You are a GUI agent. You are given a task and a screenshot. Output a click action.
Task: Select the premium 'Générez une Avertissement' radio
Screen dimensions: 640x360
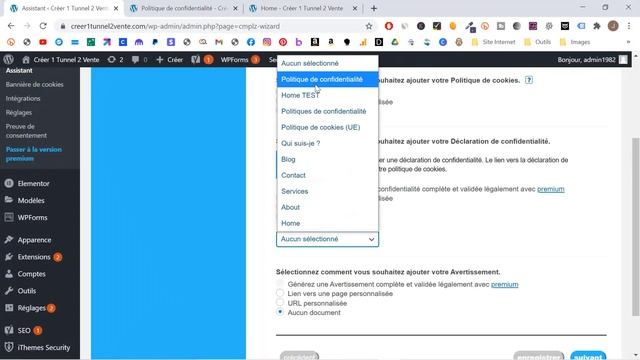(280, 283)
